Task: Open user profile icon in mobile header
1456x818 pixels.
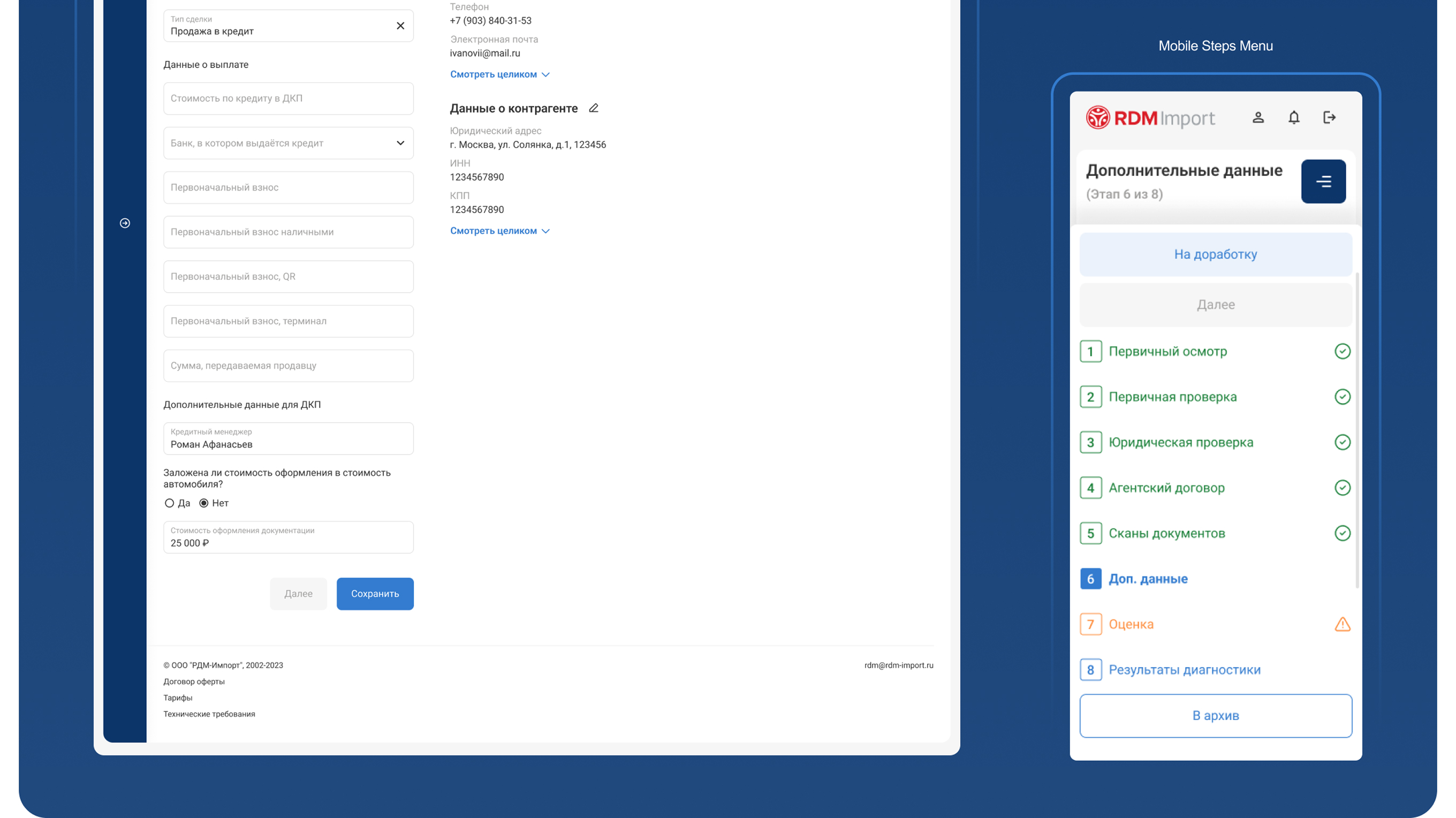Action: [1258, 118]
